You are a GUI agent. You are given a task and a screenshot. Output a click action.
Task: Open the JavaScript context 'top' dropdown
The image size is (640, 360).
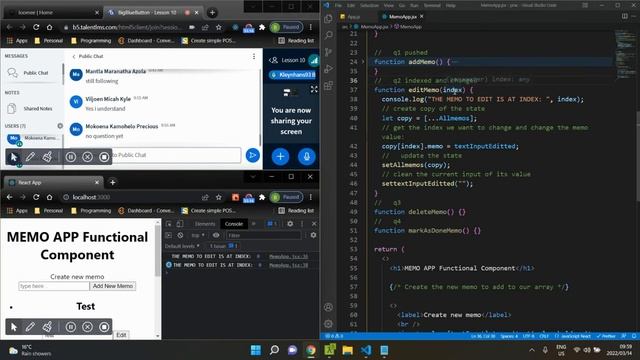click(x=198, y=235)
